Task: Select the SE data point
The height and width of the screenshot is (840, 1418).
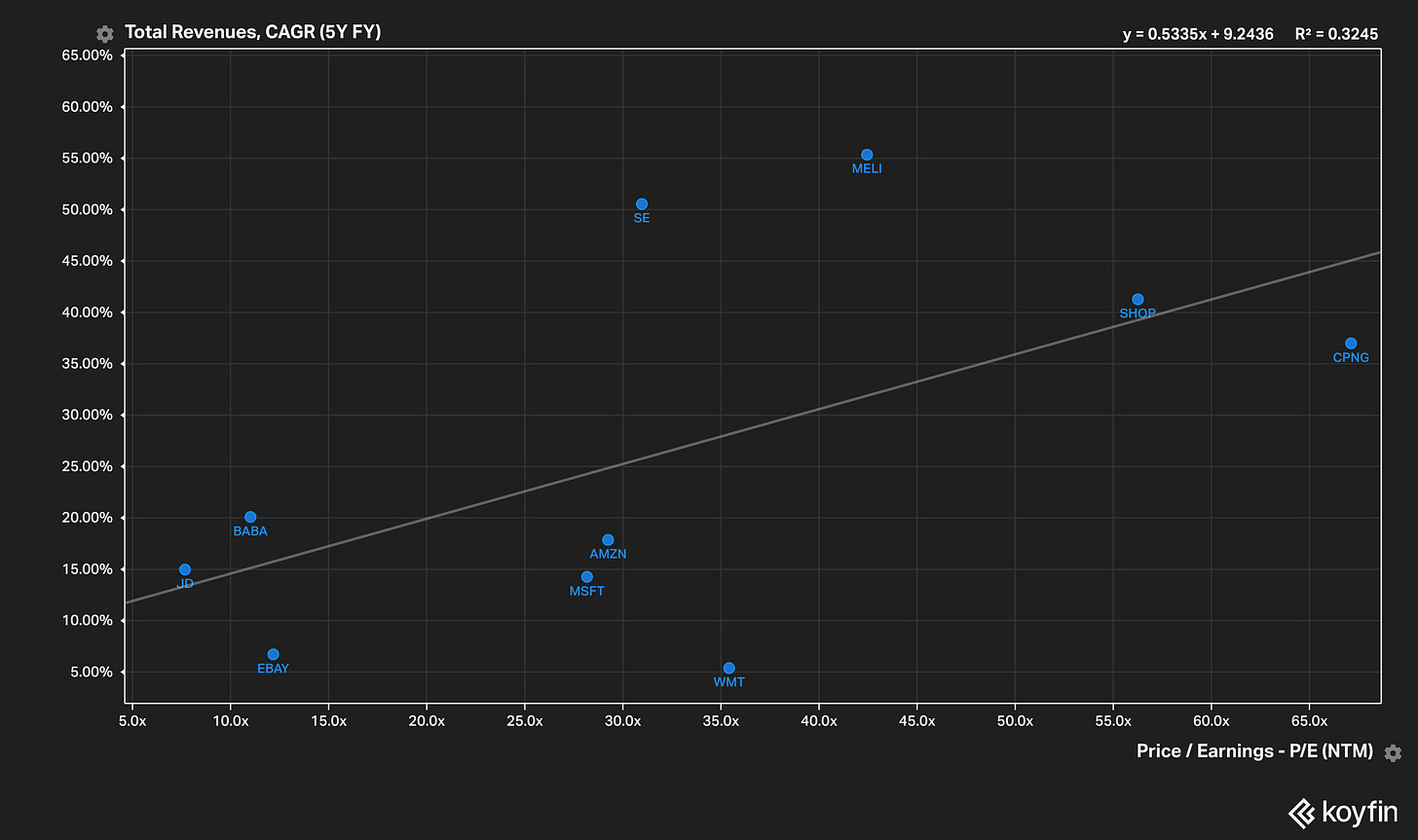Action: click(x=642, y=204)
